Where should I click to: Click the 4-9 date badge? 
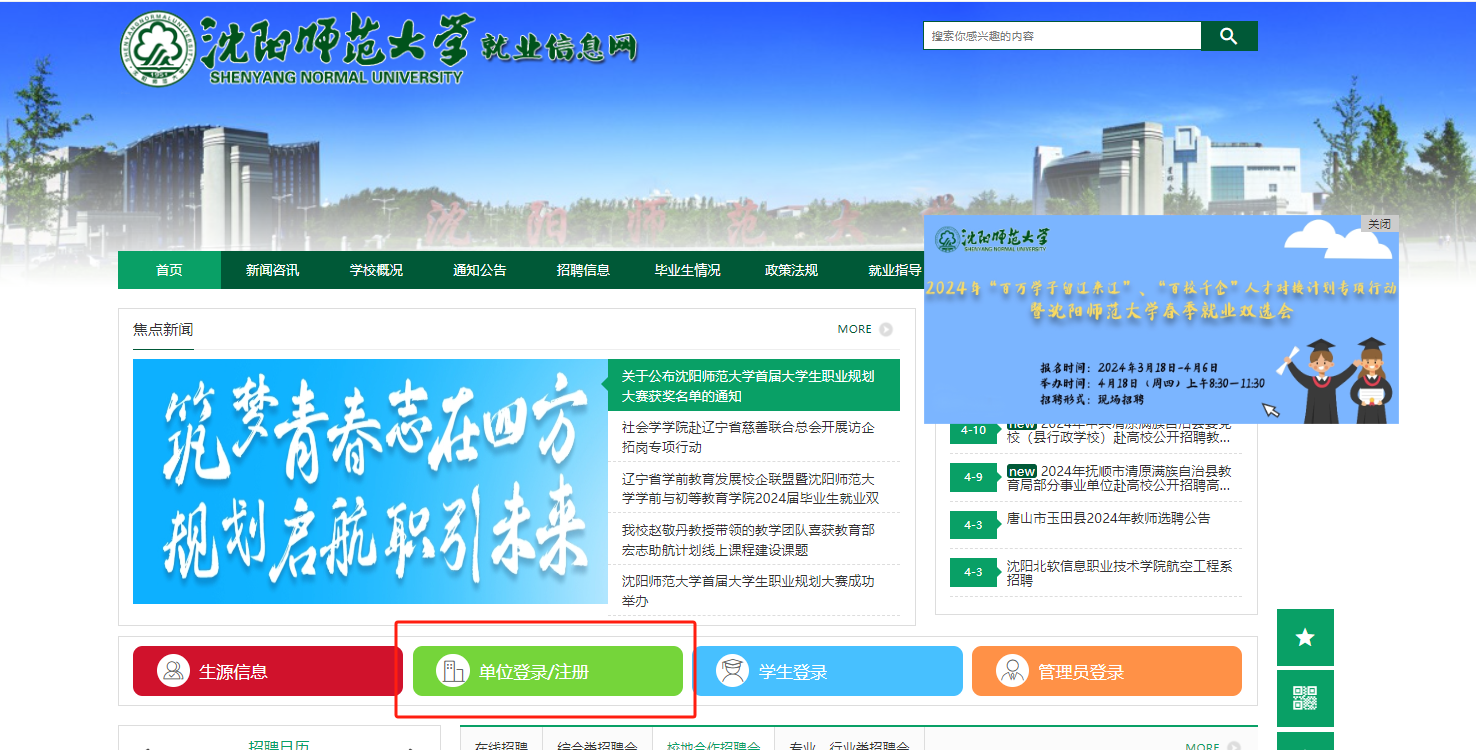(x=973, y=477)
